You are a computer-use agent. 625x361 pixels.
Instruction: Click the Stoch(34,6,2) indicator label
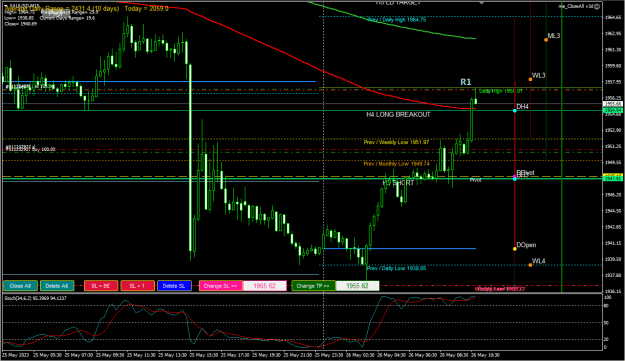(x=35, y=298)
